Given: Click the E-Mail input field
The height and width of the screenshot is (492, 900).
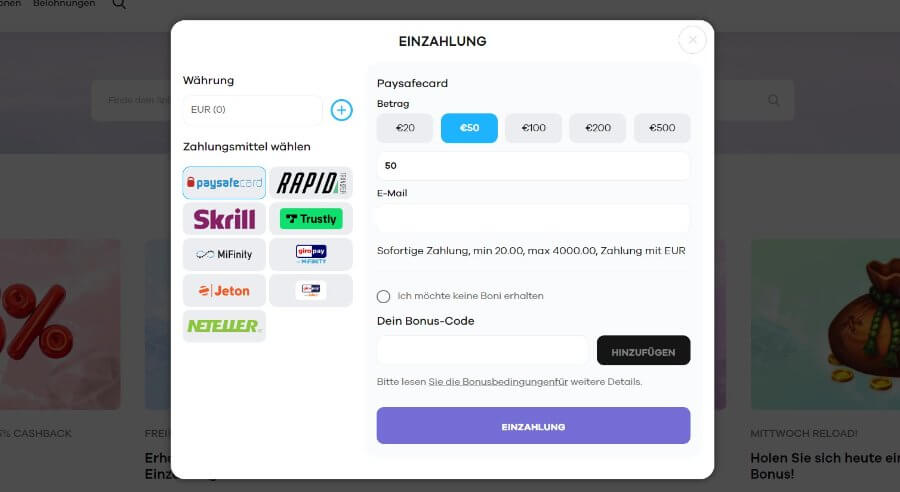Looking at the screenshot, I should pos(533,218).
